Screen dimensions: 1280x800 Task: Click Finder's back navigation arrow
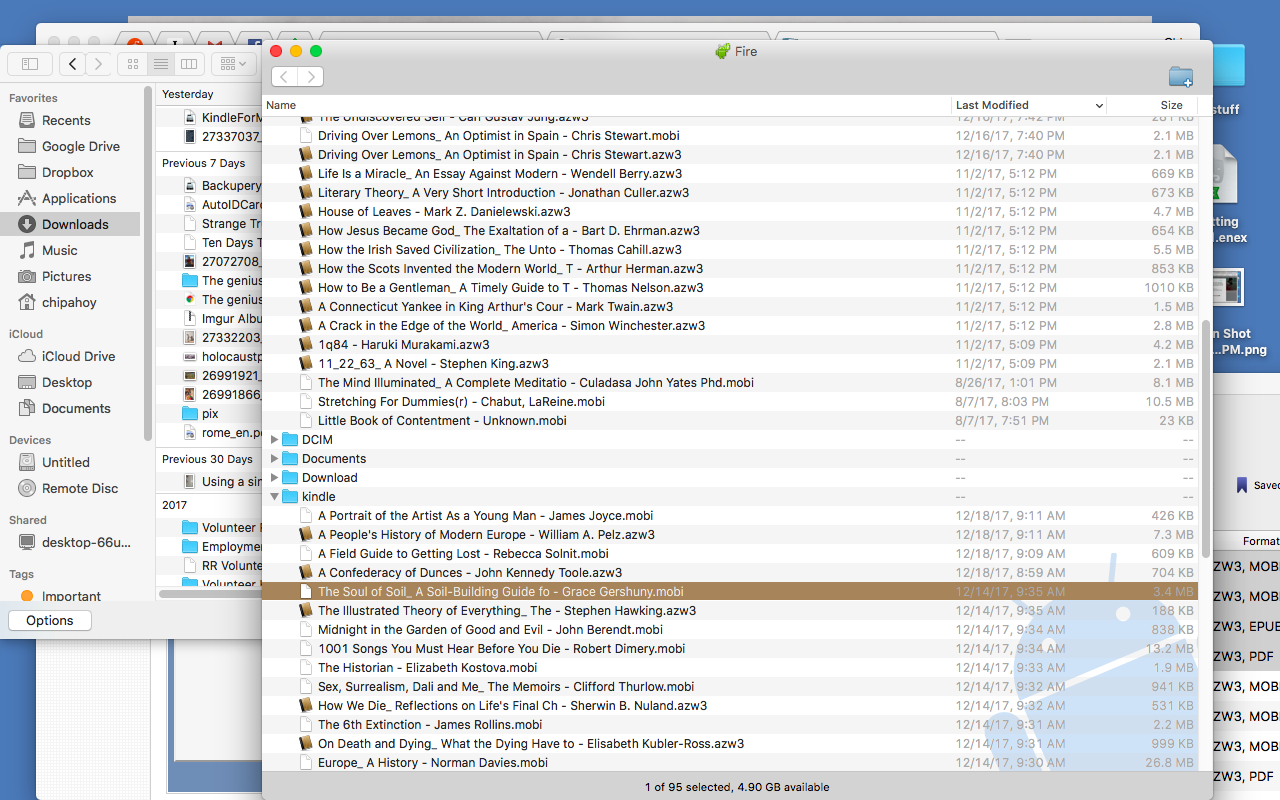tap(72, 64)
